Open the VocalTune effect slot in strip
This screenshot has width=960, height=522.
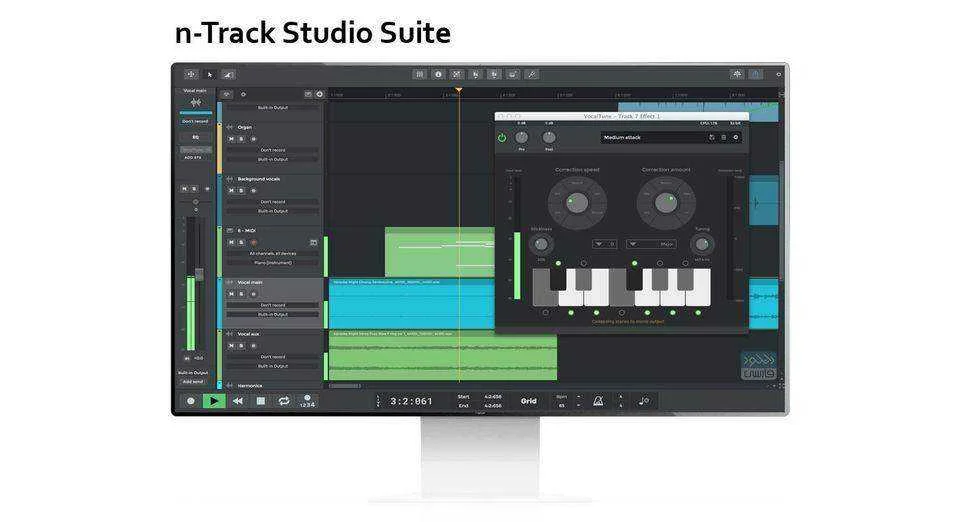pos(196,150)
